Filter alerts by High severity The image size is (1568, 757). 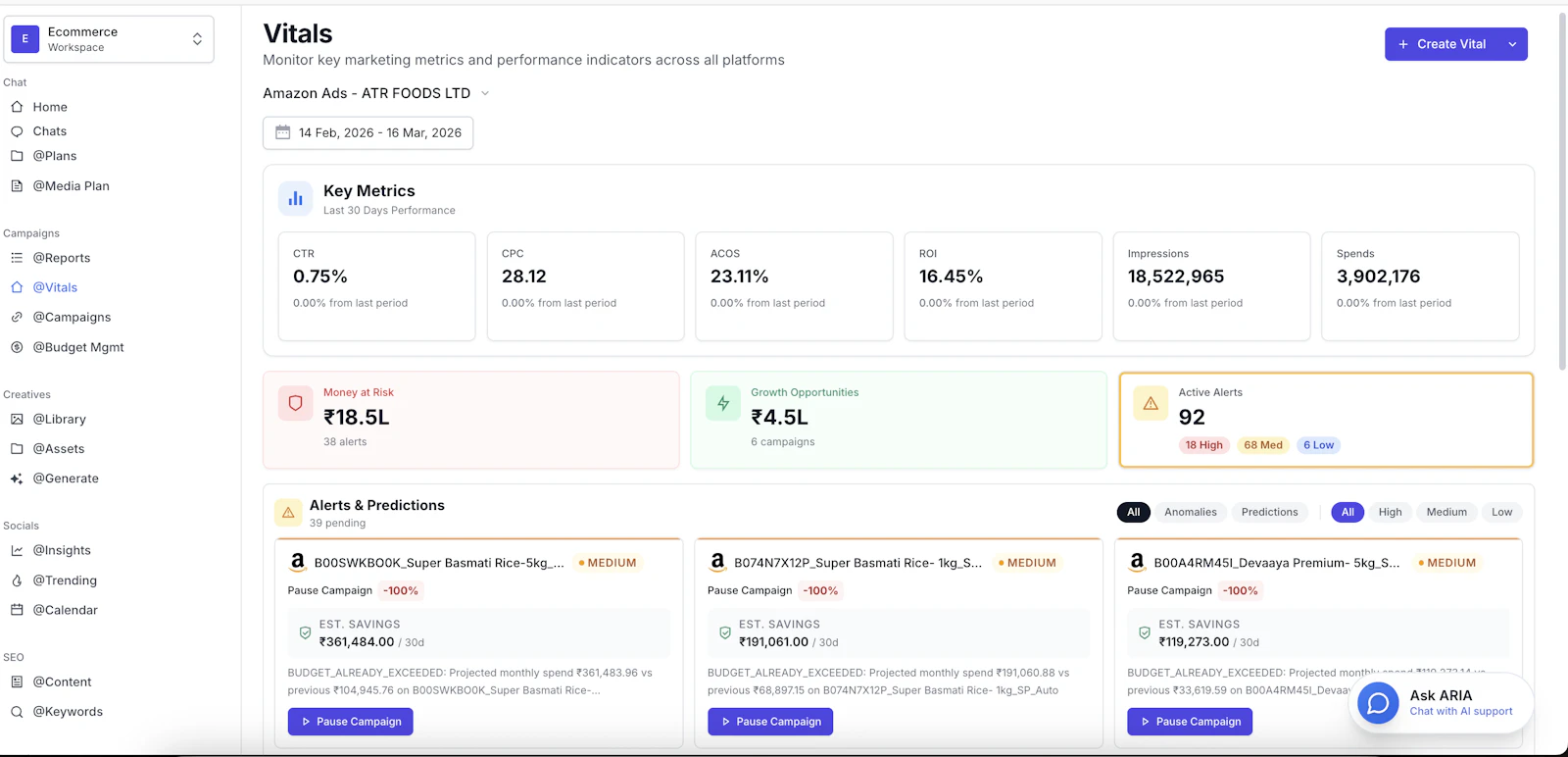(x=1390, y=512)
